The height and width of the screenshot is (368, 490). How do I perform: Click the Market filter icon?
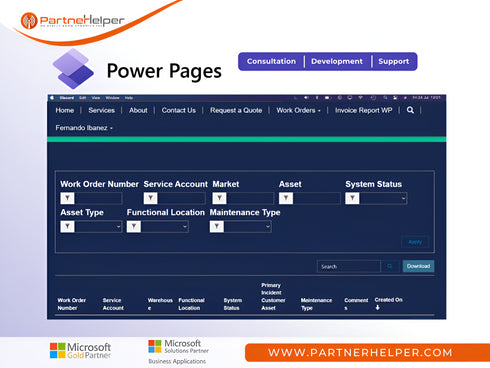tap(219, 198)
